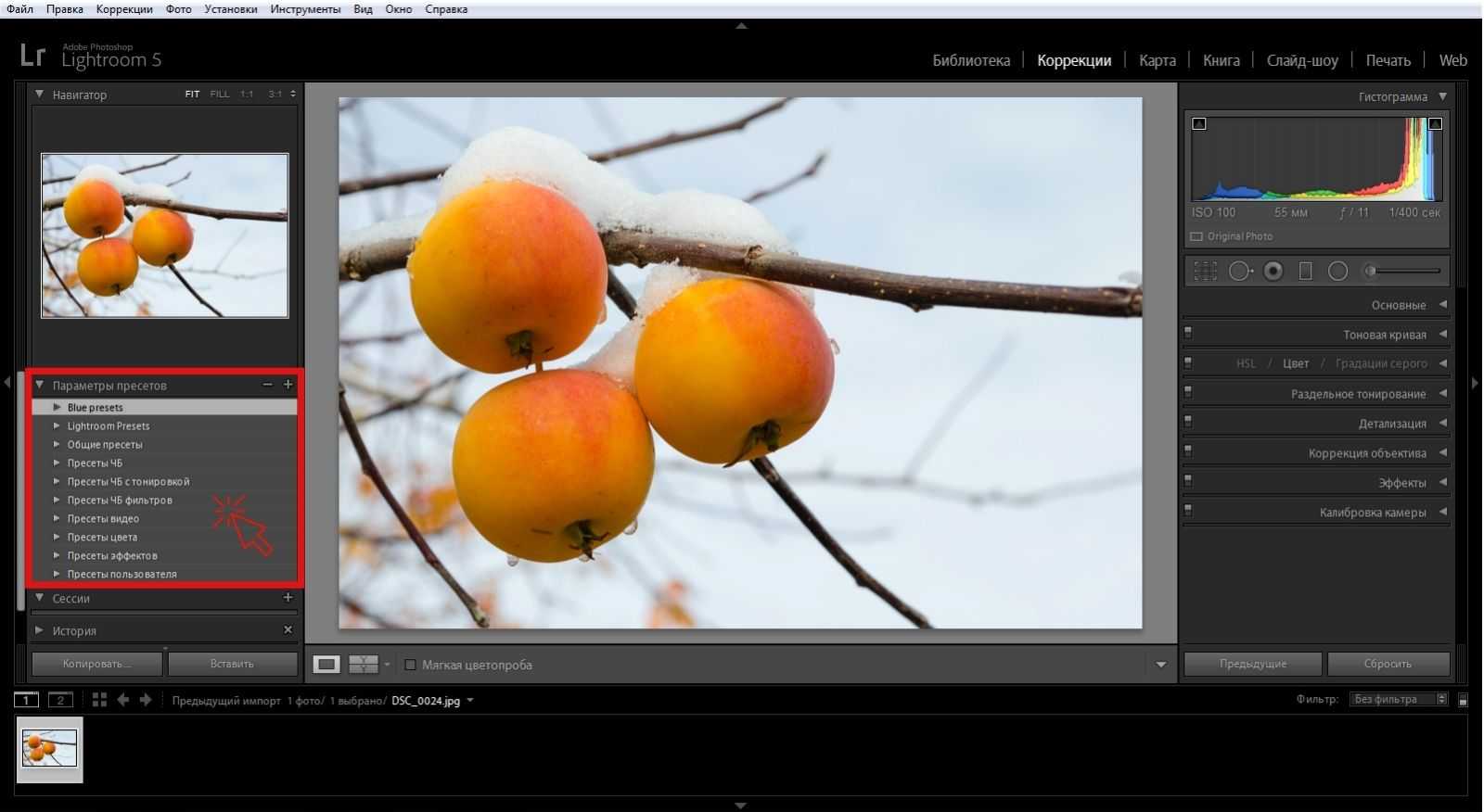Image resolution: width=1484 pixels, height=812 pixels.
Task: Select the Graduated Filter tool
Action: [x=1305, y=271]
